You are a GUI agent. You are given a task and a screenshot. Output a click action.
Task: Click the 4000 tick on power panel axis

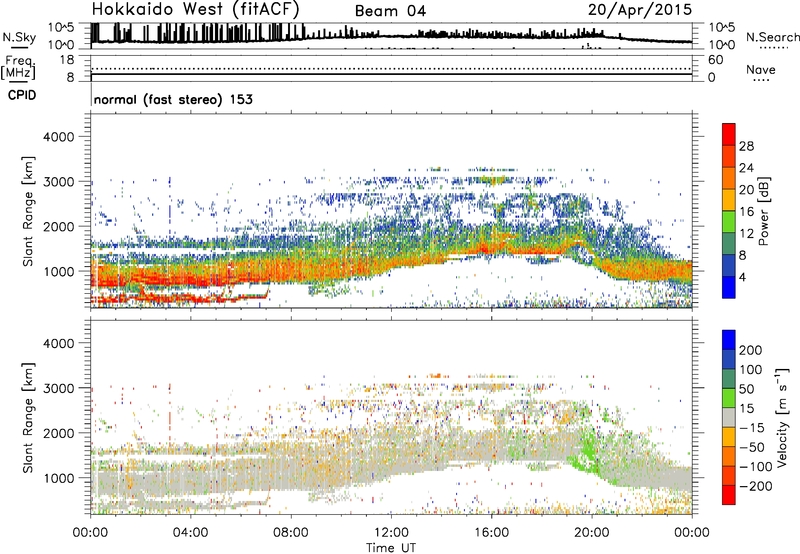59,137
